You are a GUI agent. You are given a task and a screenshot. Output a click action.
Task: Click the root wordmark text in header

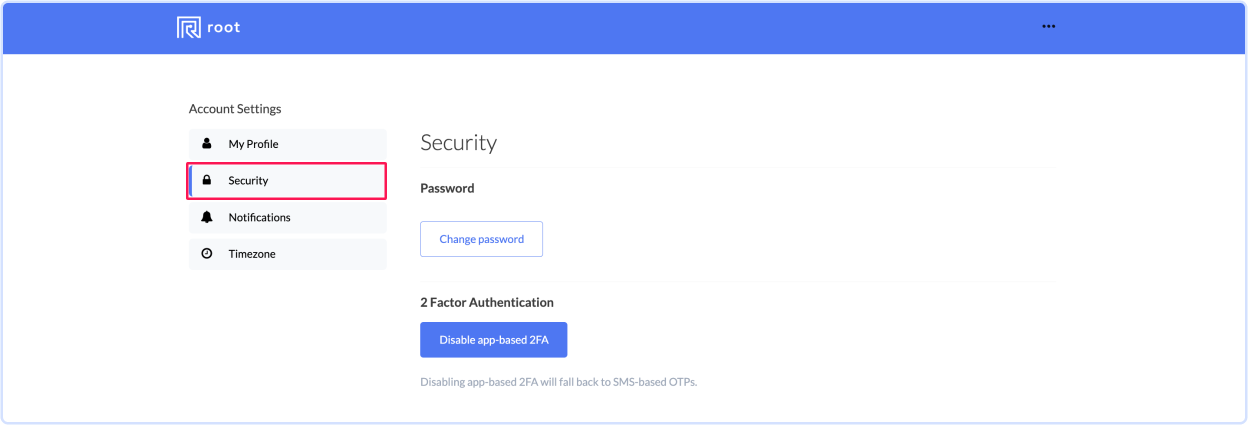[224, 27]
